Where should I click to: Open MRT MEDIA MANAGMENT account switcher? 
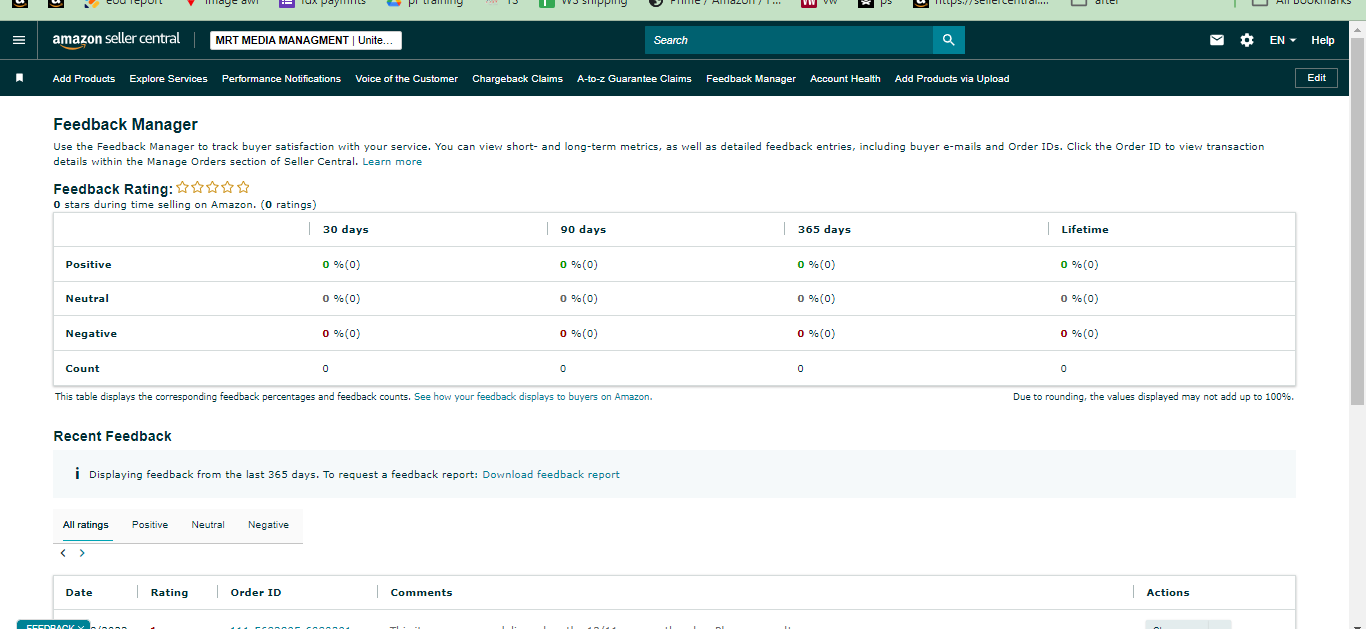click(x=306, y=40)
